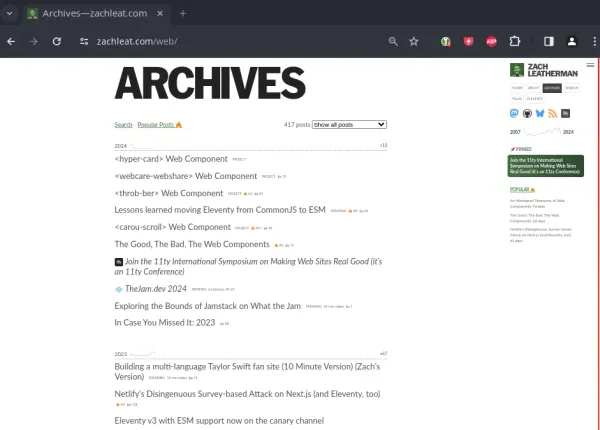Open TheJam.dev 2024 post

coord(156,289)
